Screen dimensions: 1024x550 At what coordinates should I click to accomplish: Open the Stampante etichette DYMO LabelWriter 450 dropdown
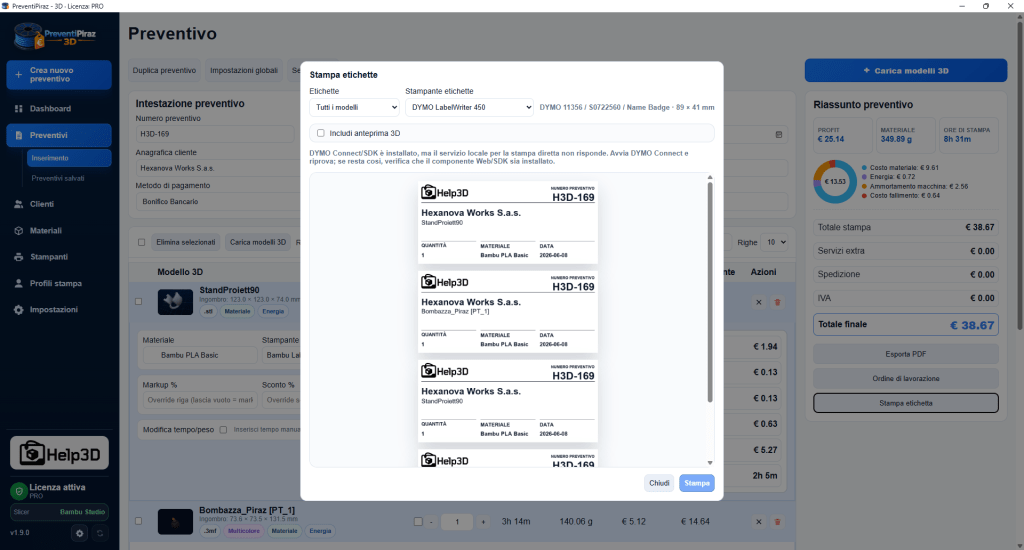[x=470, y=107]
